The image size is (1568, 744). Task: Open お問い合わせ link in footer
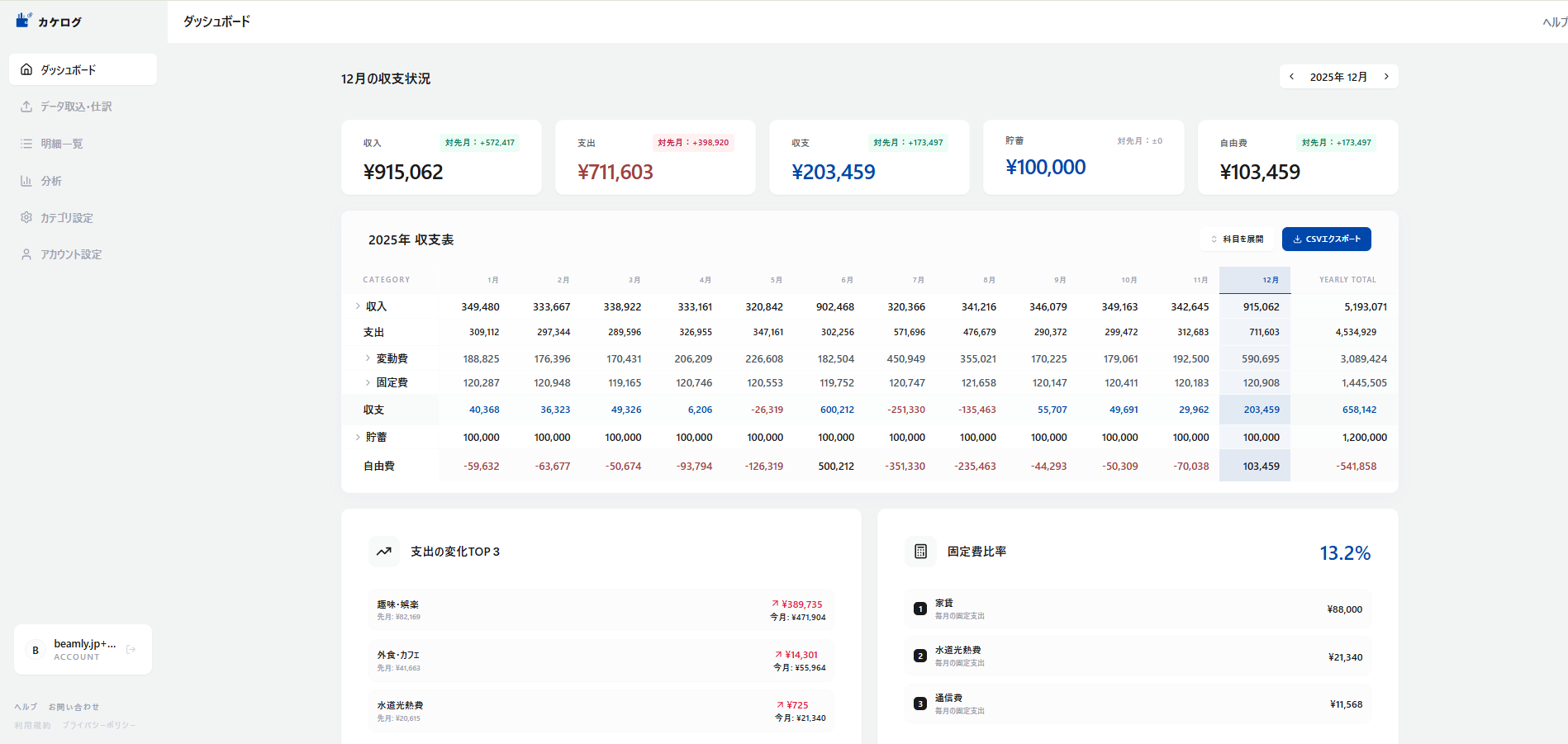click(74, 707)
